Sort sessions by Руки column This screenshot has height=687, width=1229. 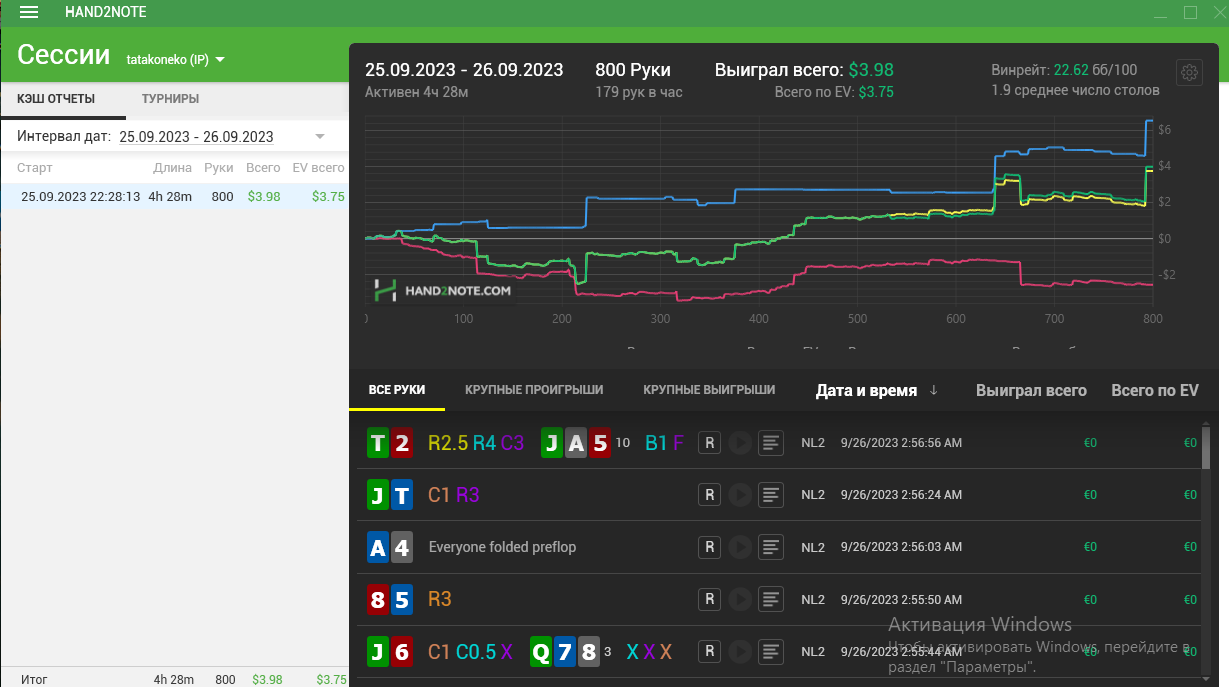[219, 168]
